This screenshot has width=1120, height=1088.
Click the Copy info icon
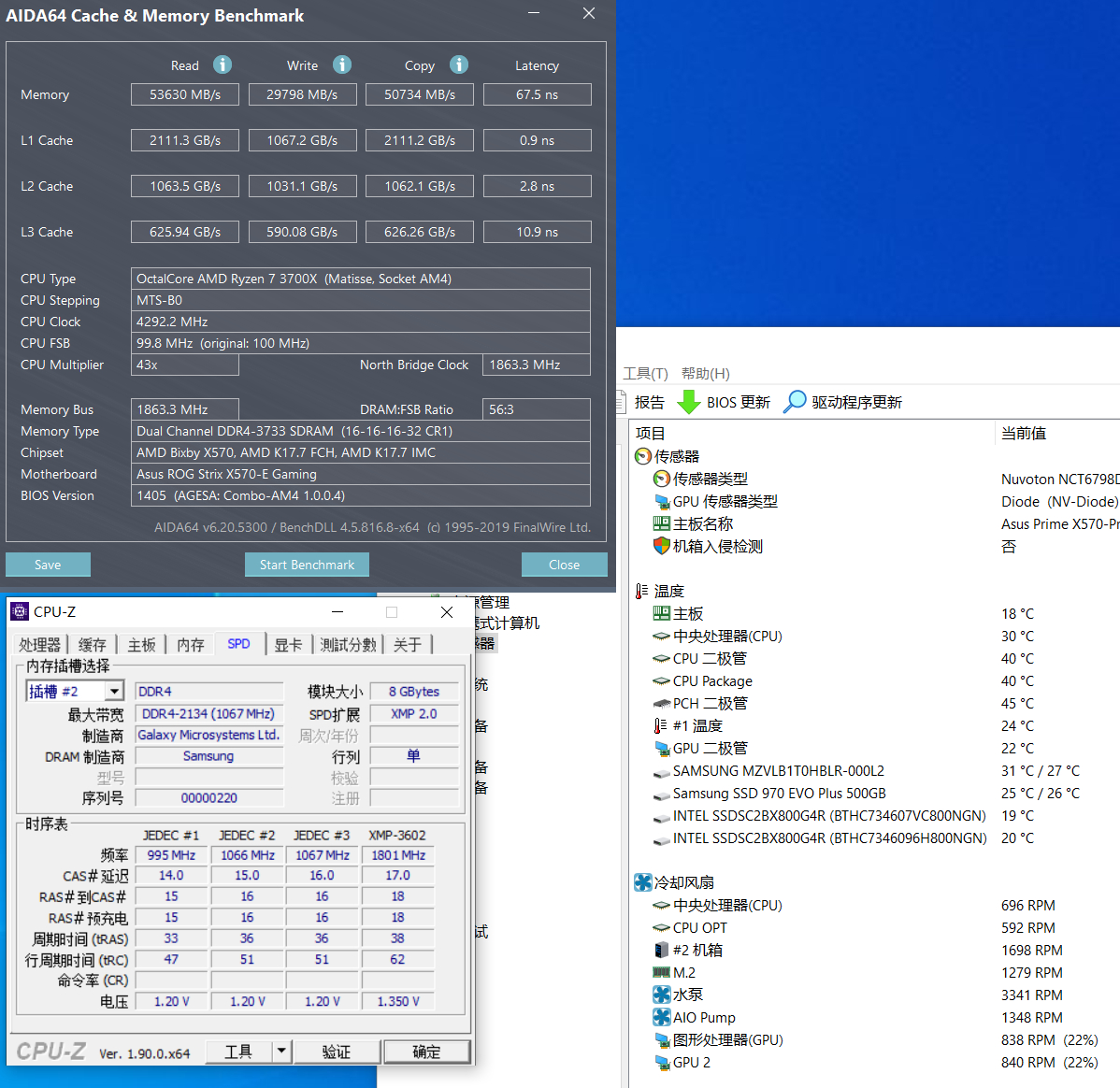pyautogui.click(x=459, y=65)
